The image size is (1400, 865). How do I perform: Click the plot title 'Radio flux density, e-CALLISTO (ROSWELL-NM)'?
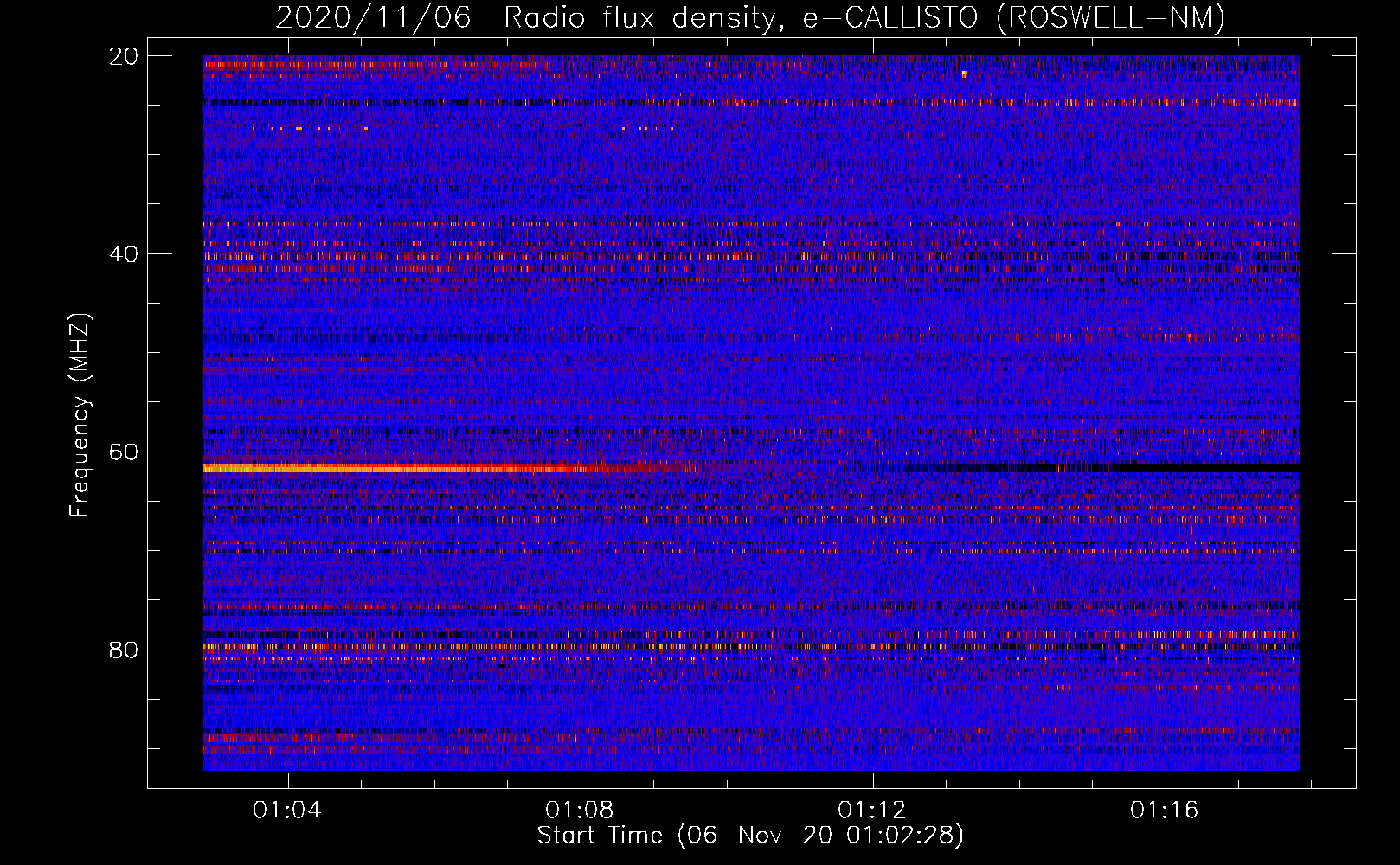pyautogui.click(x=864, y=17)
